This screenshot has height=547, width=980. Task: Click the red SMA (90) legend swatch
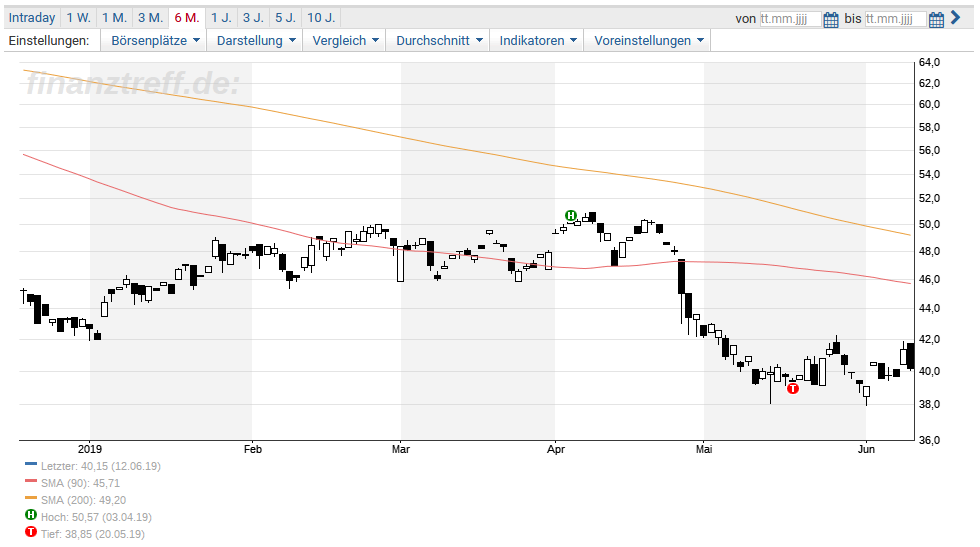pos(31,481)
